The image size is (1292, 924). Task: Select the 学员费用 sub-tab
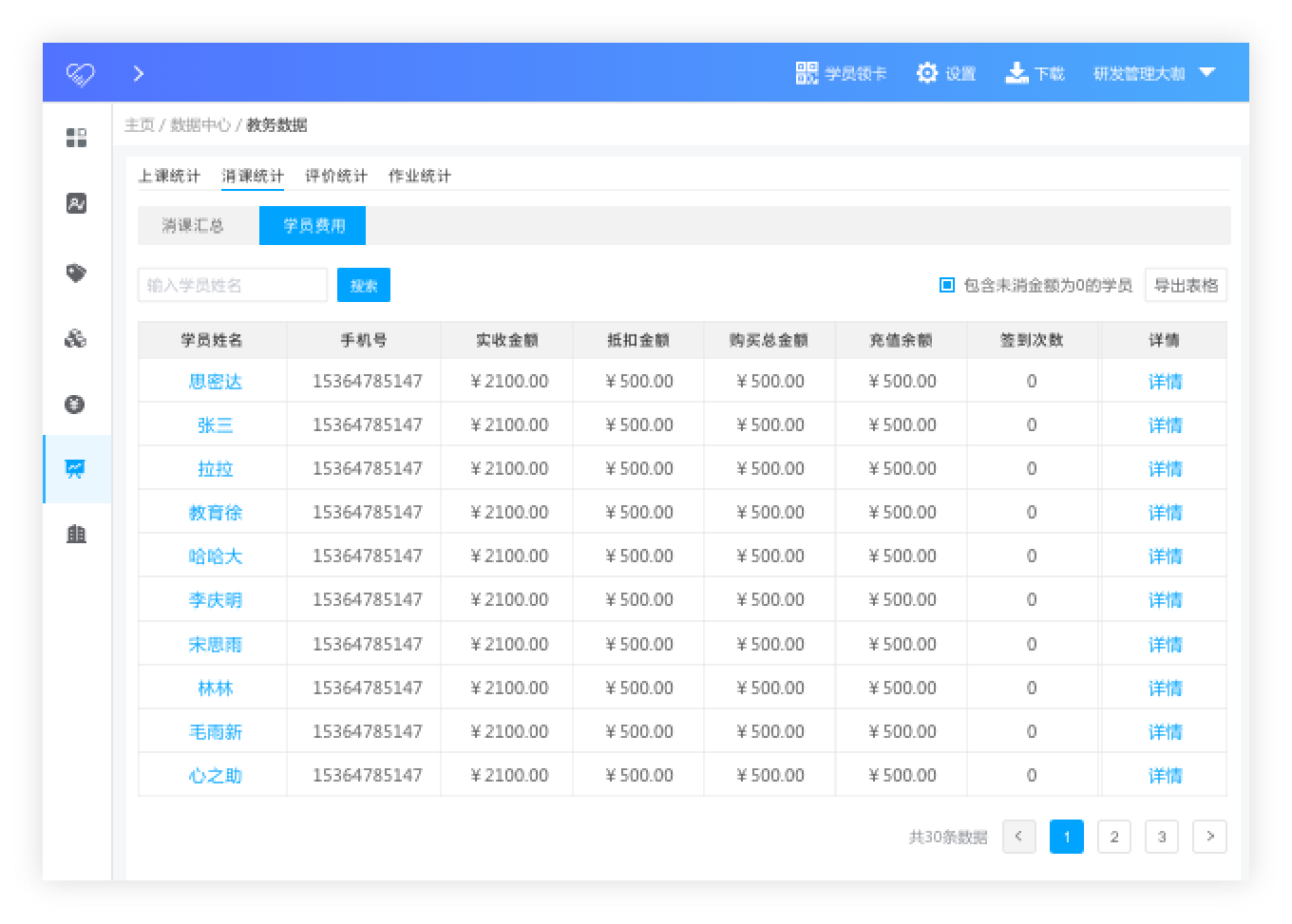[313, 226]
